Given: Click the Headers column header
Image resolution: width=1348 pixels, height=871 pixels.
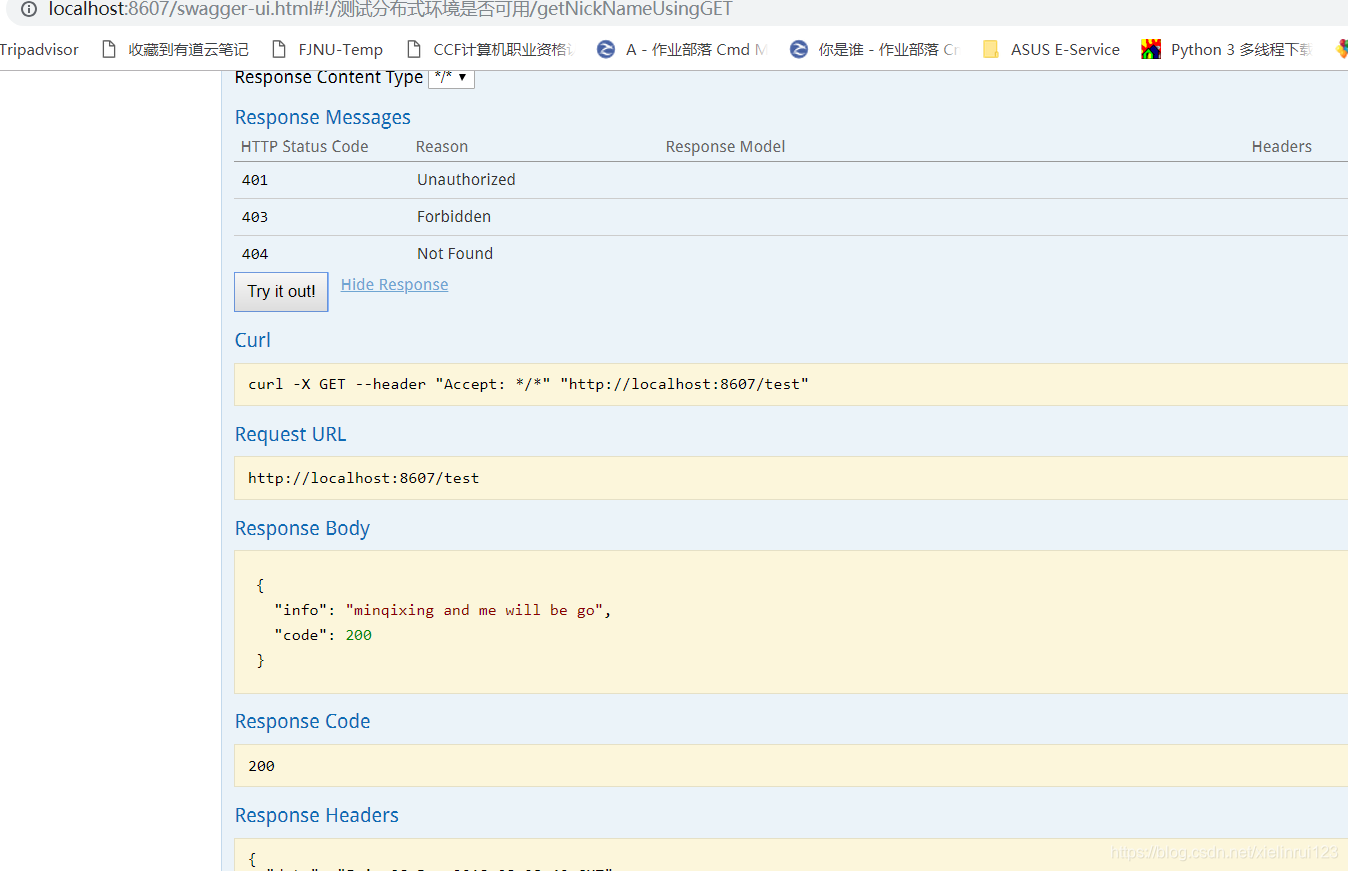Looking at the screenshot, I should point(1281,147).
